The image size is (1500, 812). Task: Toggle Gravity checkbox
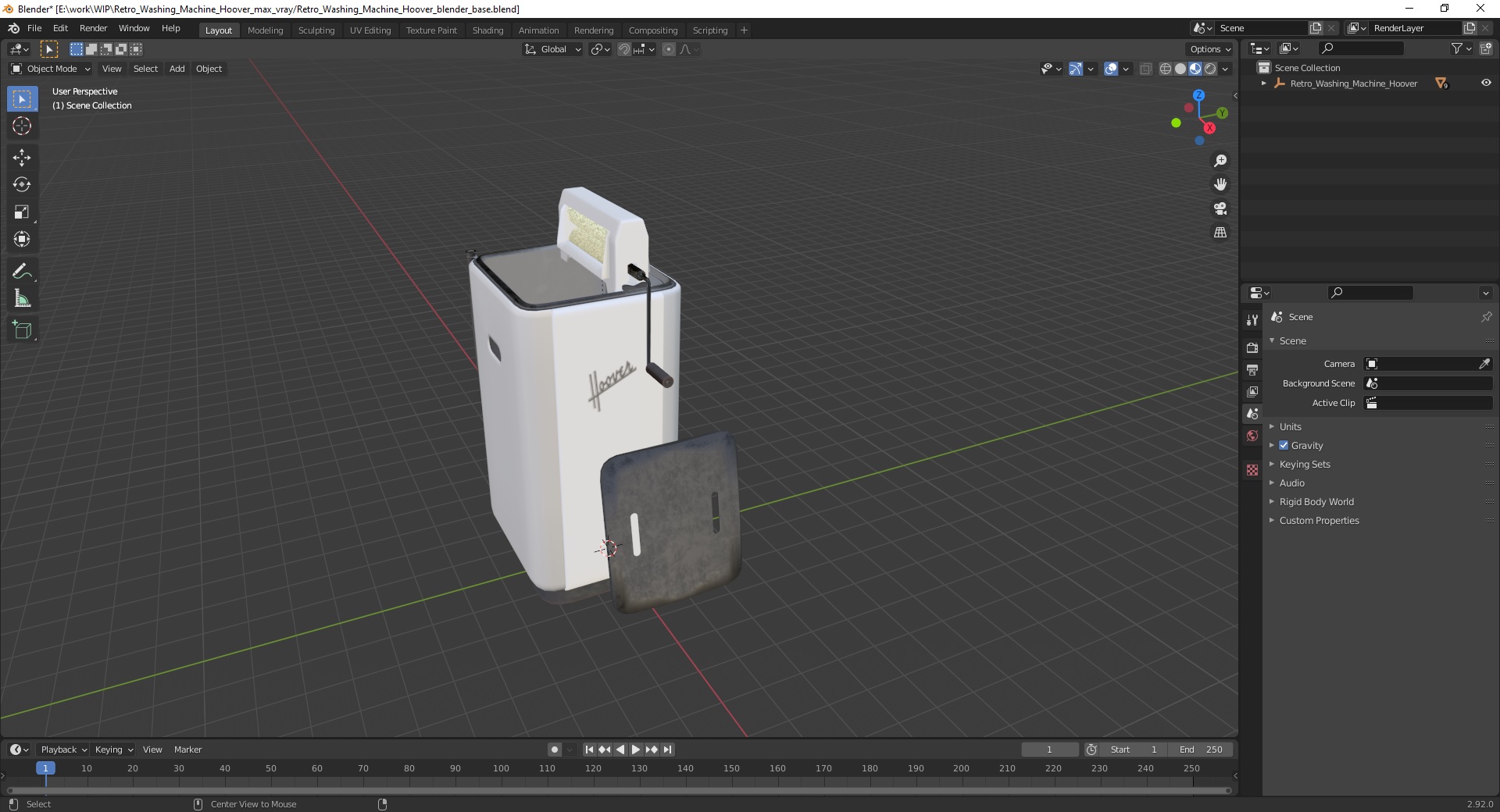1284,446
